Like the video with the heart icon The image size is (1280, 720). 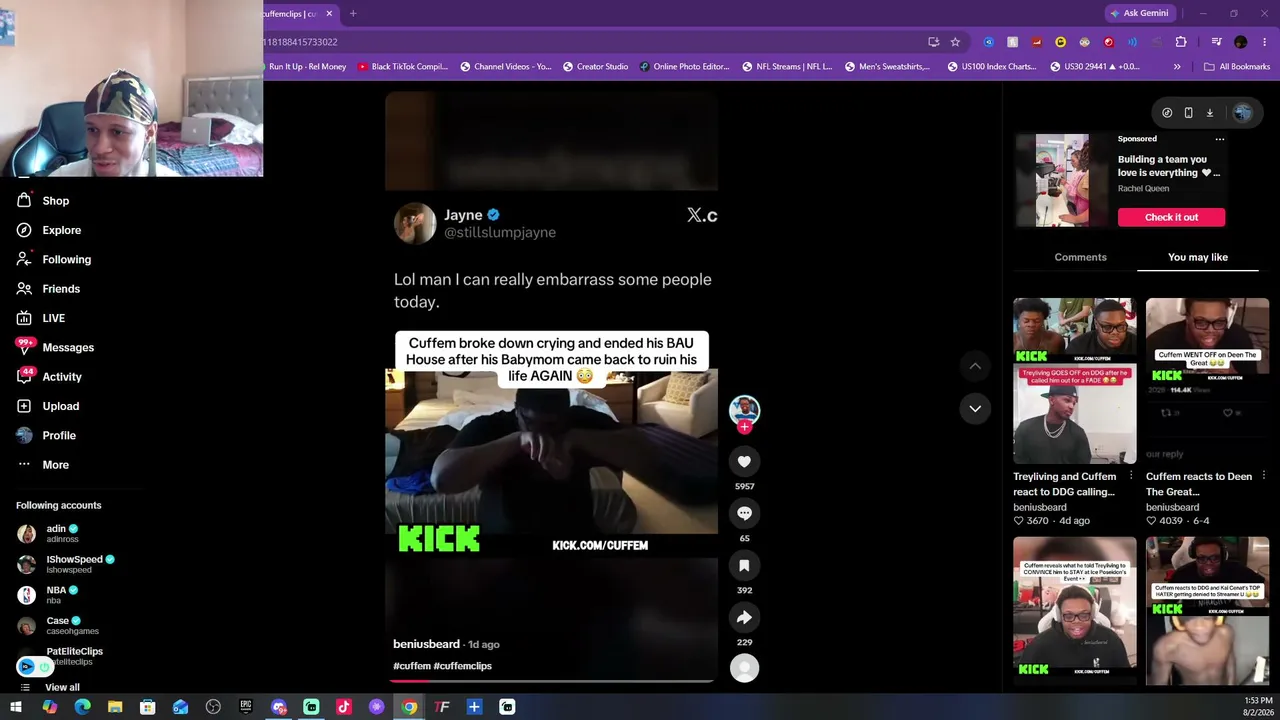[x=744, y=461]
